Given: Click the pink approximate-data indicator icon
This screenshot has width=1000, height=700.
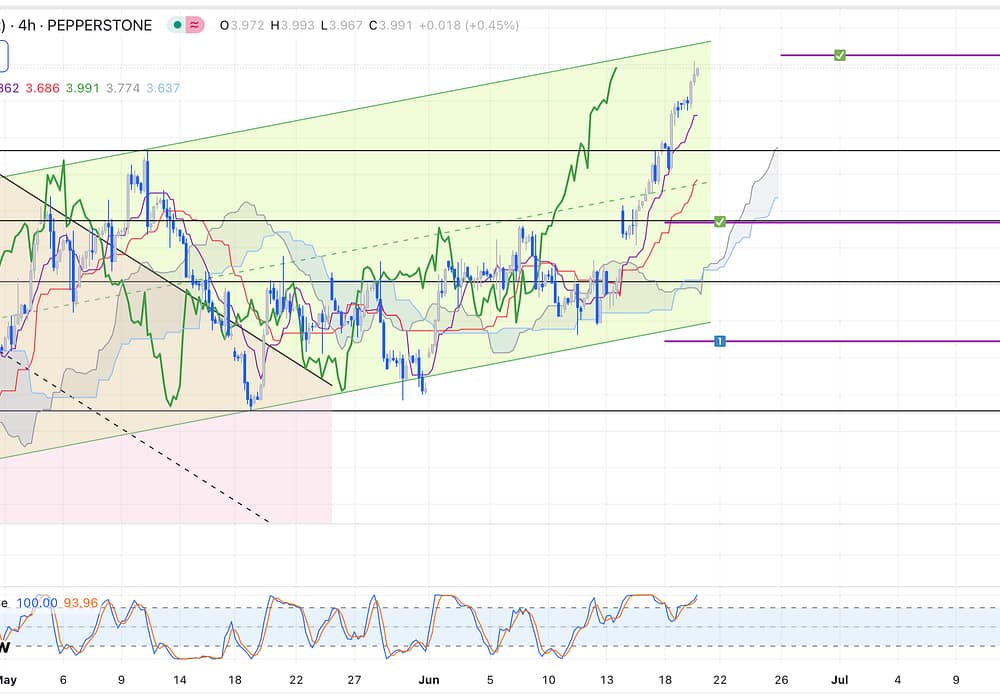Looking at the screenshot, I should click(195, 25).
